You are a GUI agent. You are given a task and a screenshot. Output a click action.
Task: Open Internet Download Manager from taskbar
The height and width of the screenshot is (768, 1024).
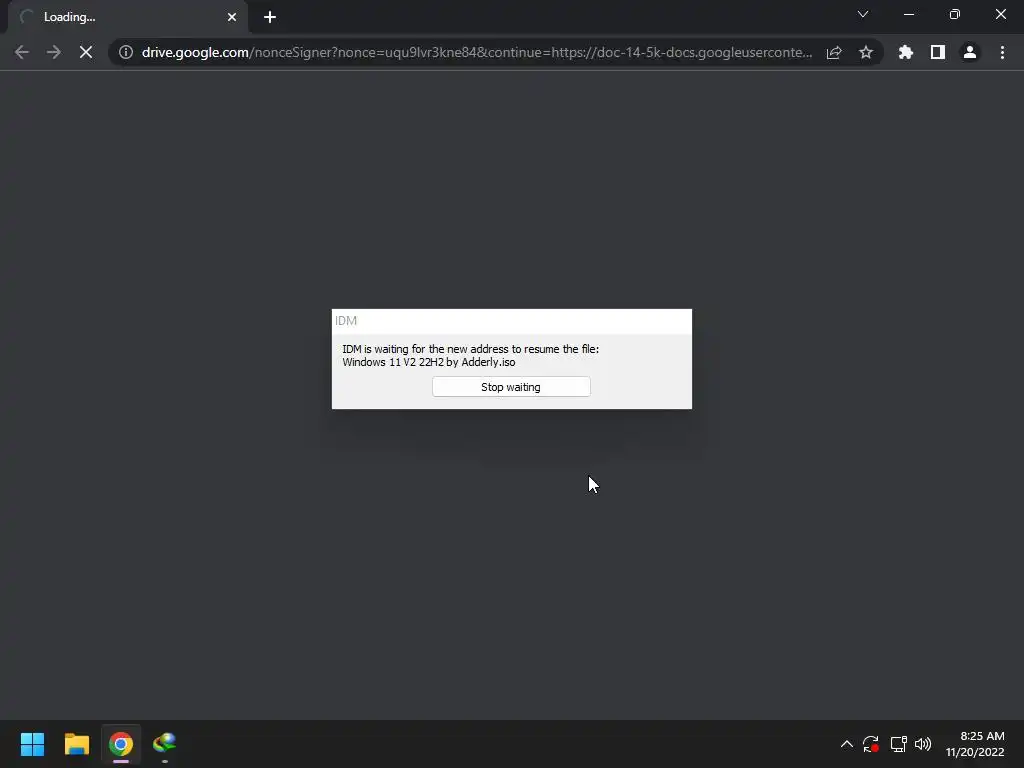pyautogui.click(x=165, y=744)
